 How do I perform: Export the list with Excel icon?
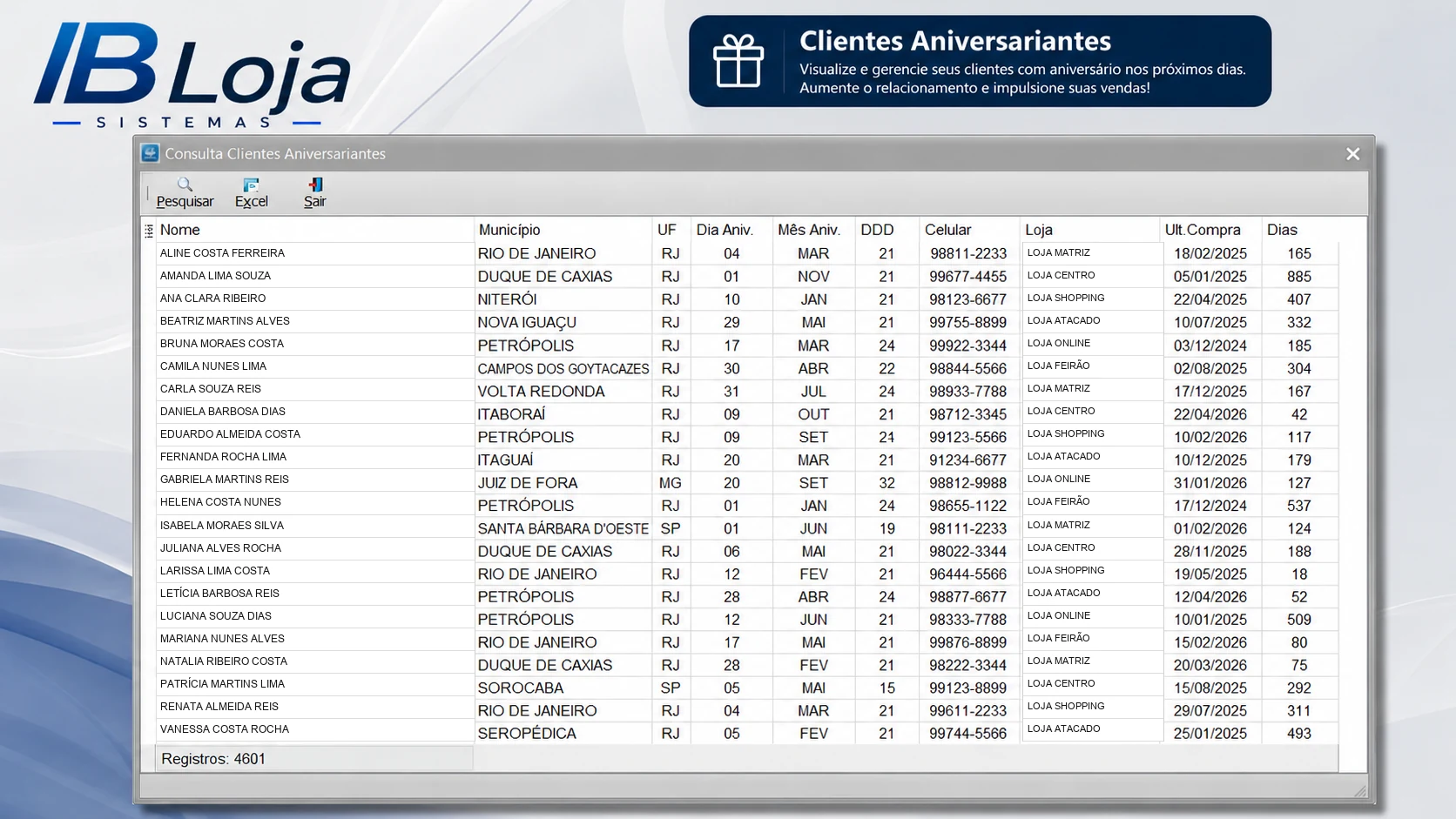point(252,185)
